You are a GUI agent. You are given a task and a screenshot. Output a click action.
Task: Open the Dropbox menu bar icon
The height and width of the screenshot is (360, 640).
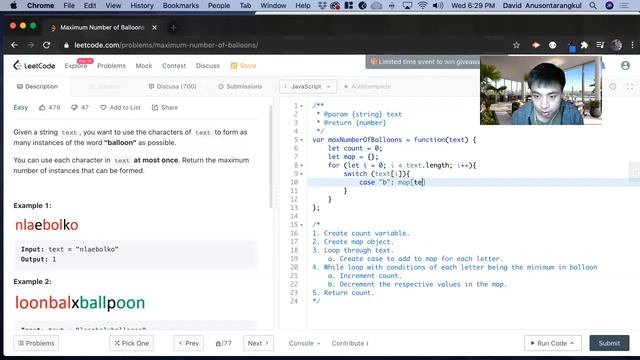coord(322,5)
